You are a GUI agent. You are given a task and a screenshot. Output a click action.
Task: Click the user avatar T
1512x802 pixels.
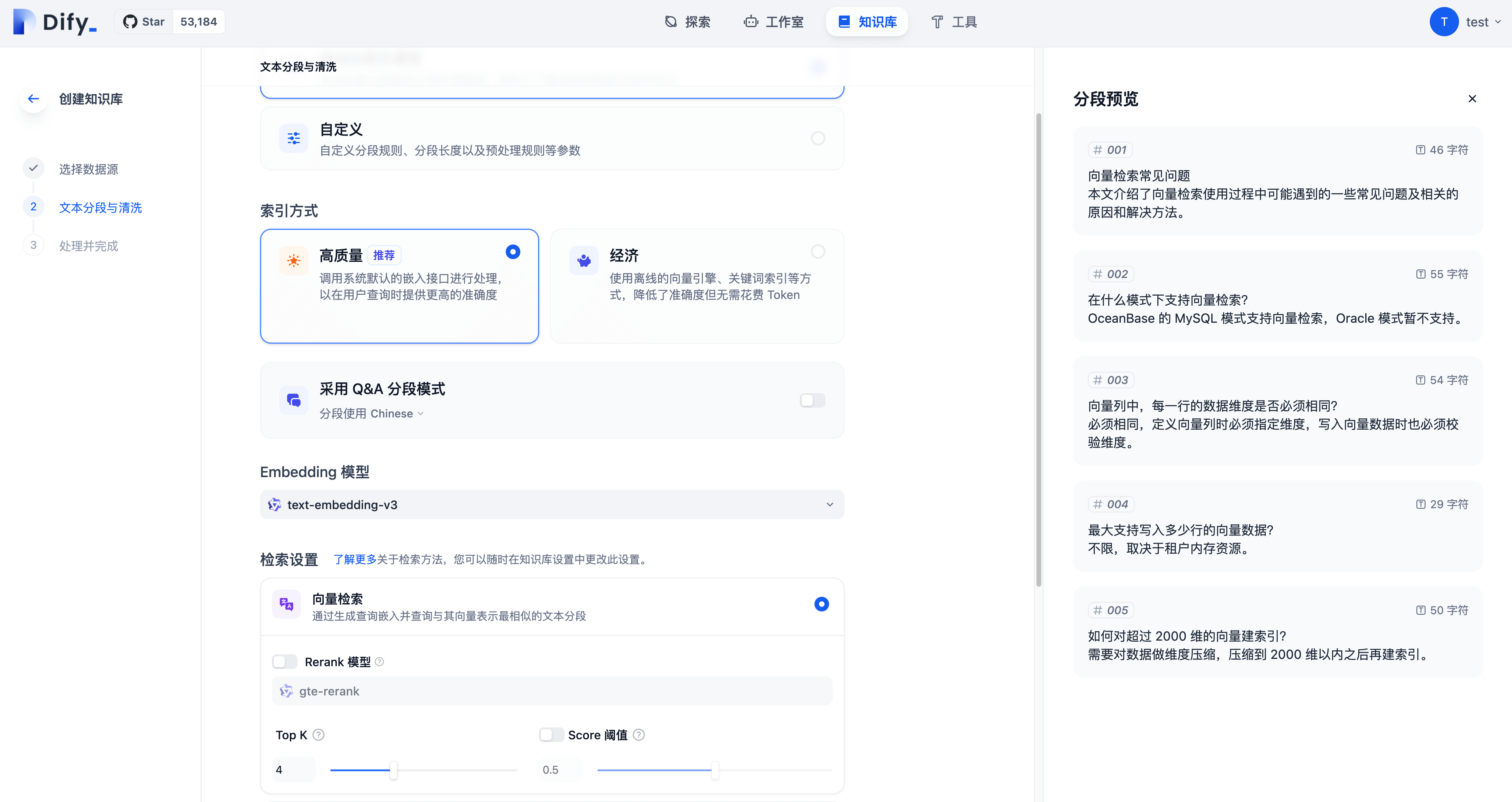coord(1444,22)
